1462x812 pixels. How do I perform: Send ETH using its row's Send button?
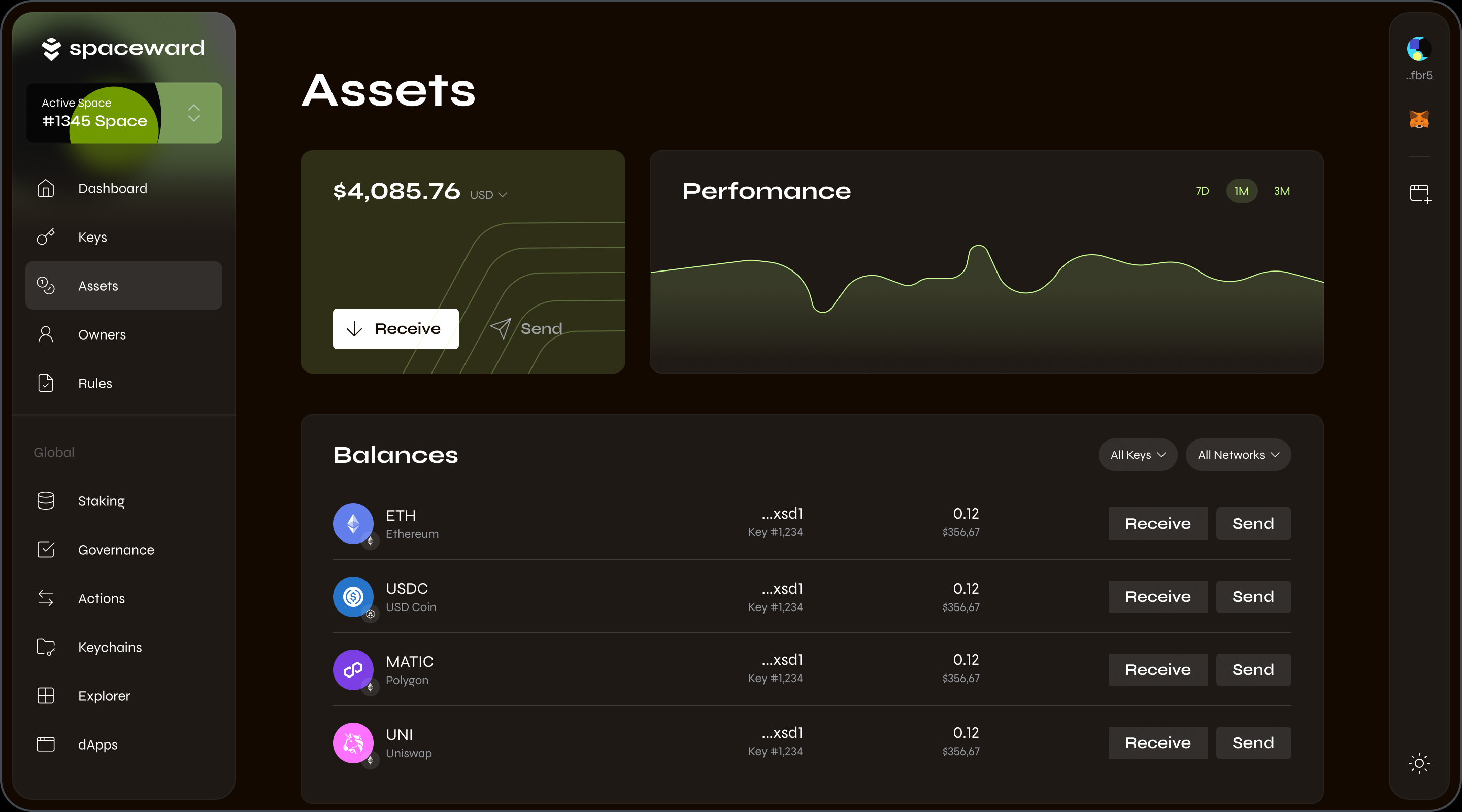1252,523
